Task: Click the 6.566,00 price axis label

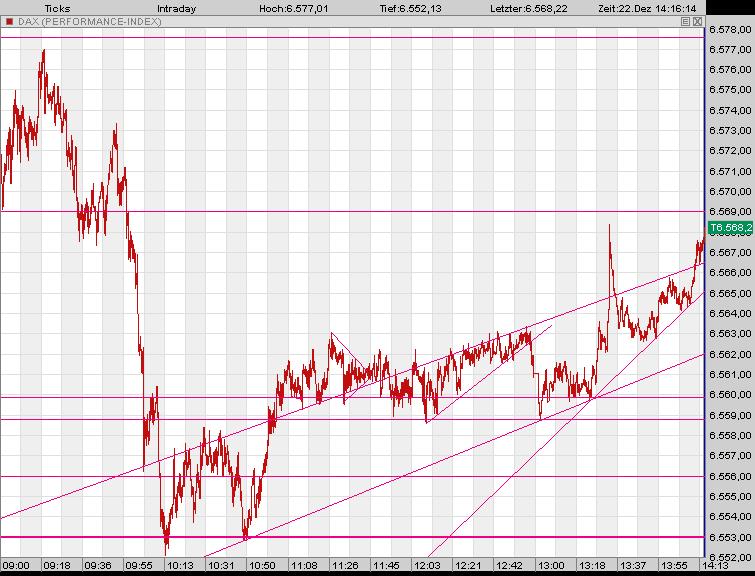Action: click(731, 273)
